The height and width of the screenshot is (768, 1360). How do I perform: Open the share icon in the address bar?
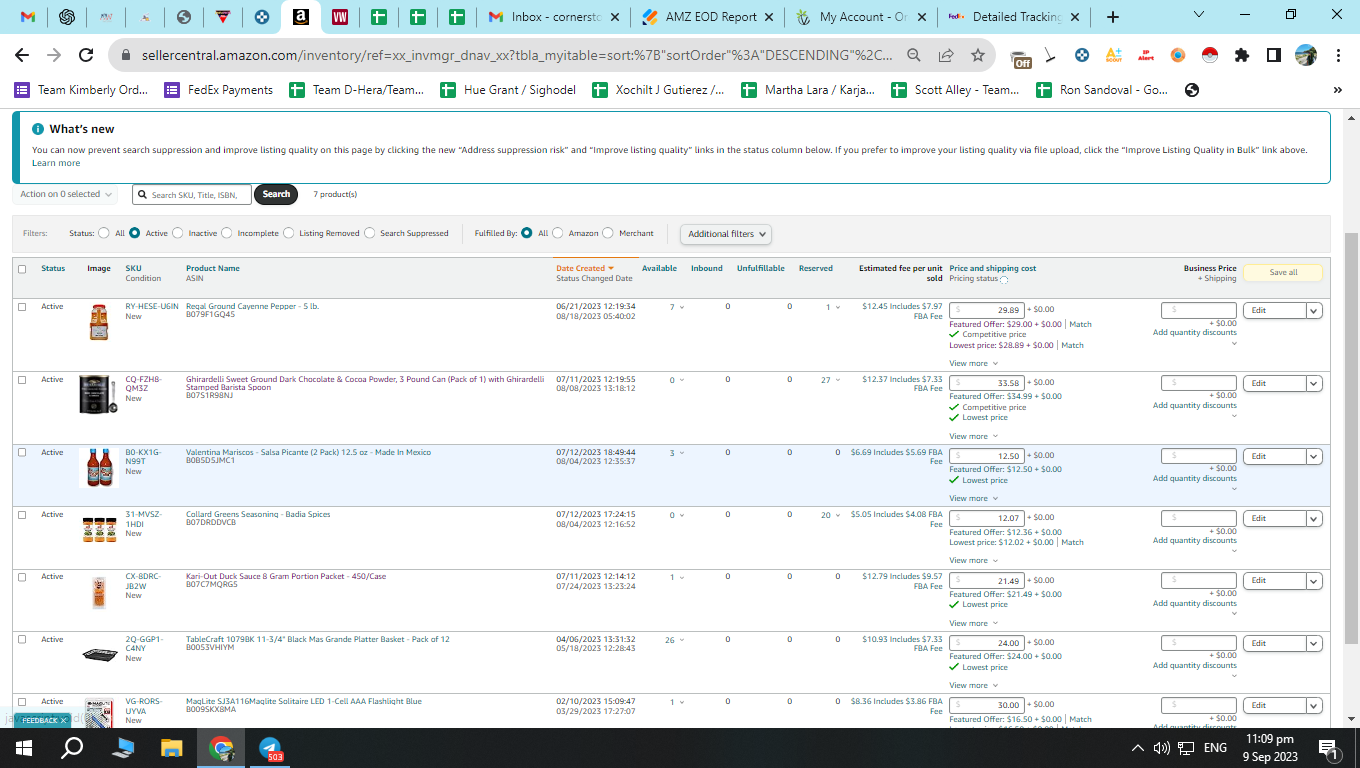[946, 56]
